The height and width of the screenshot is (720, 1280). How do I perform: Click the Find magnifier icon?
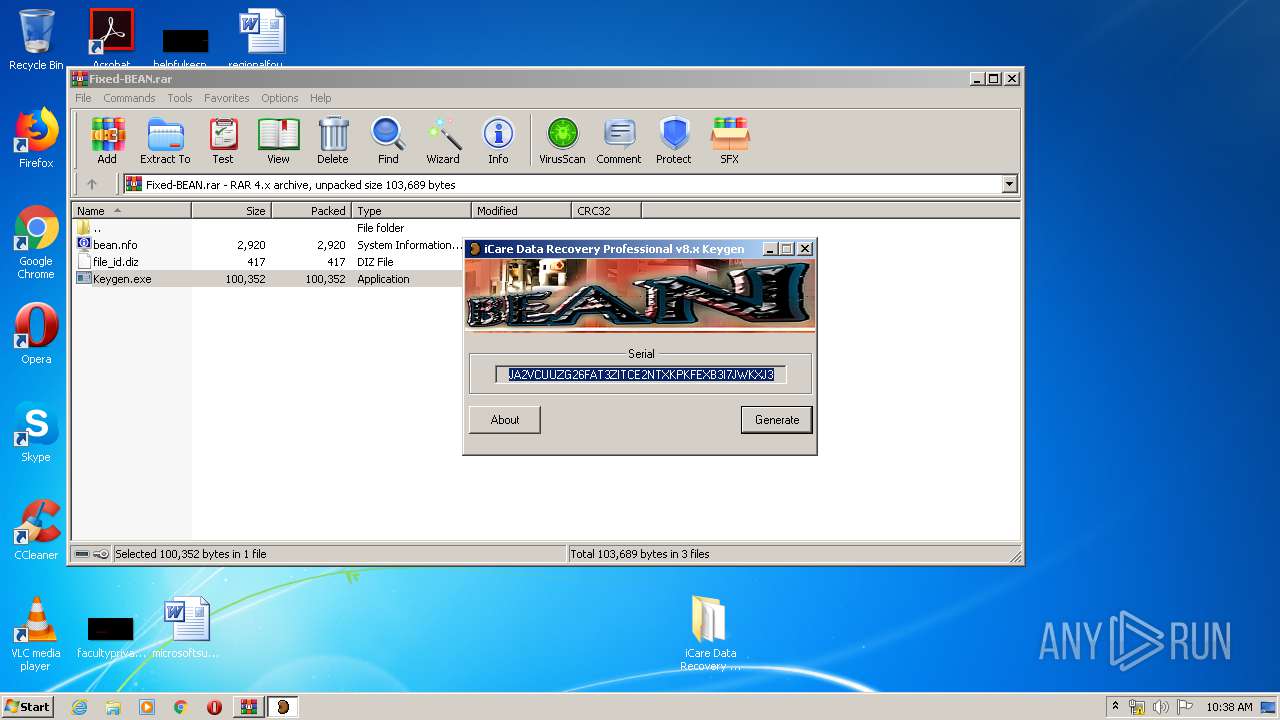click(388, 141)
